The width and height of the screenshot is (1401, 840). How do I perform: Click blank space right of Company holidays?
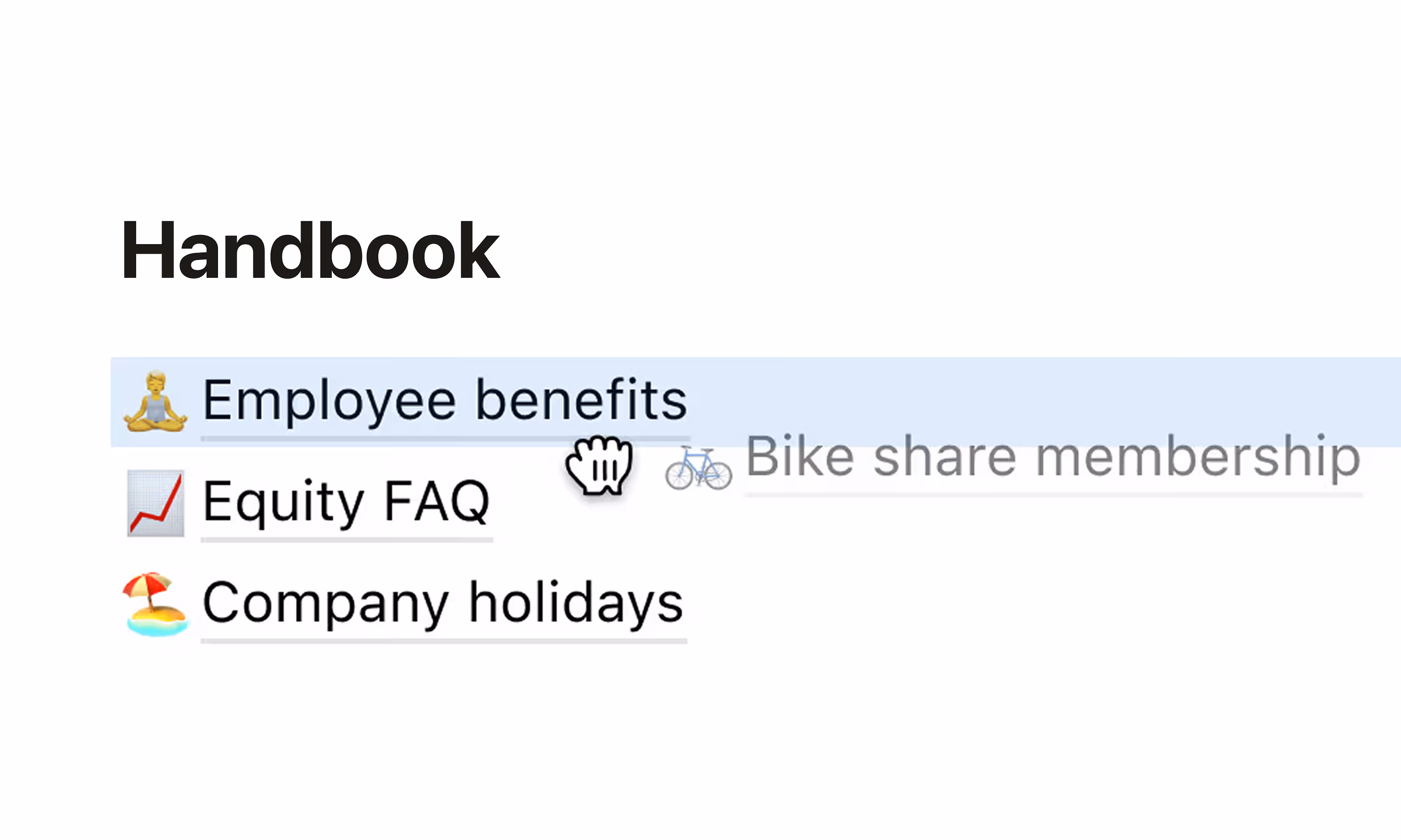[x=1019, y=603]
